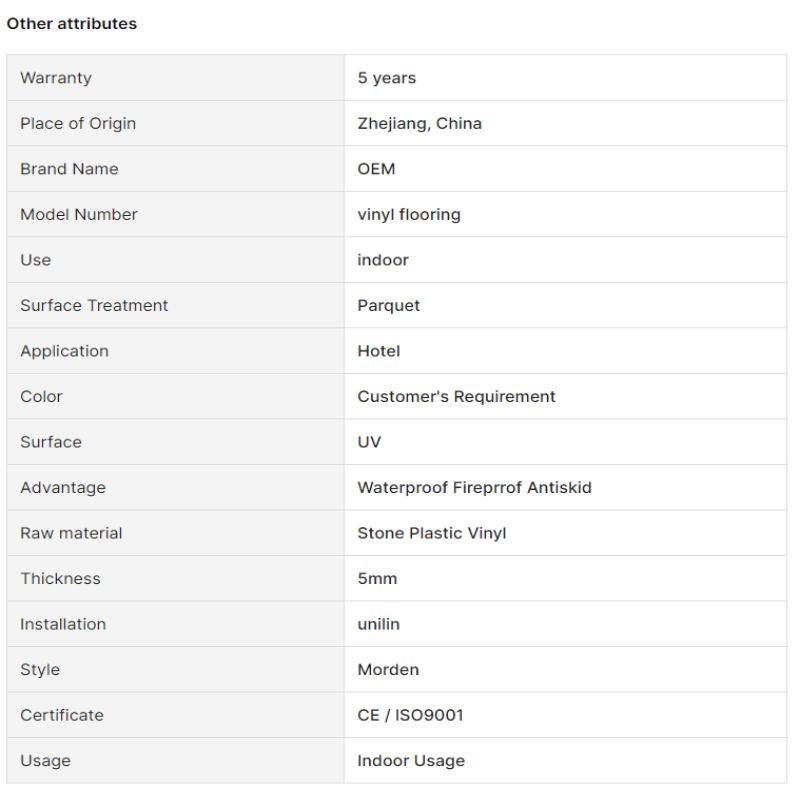Viewport: 800px width, 800px height.
Task: Select the Place of Origin label
Action: (78, 123)
